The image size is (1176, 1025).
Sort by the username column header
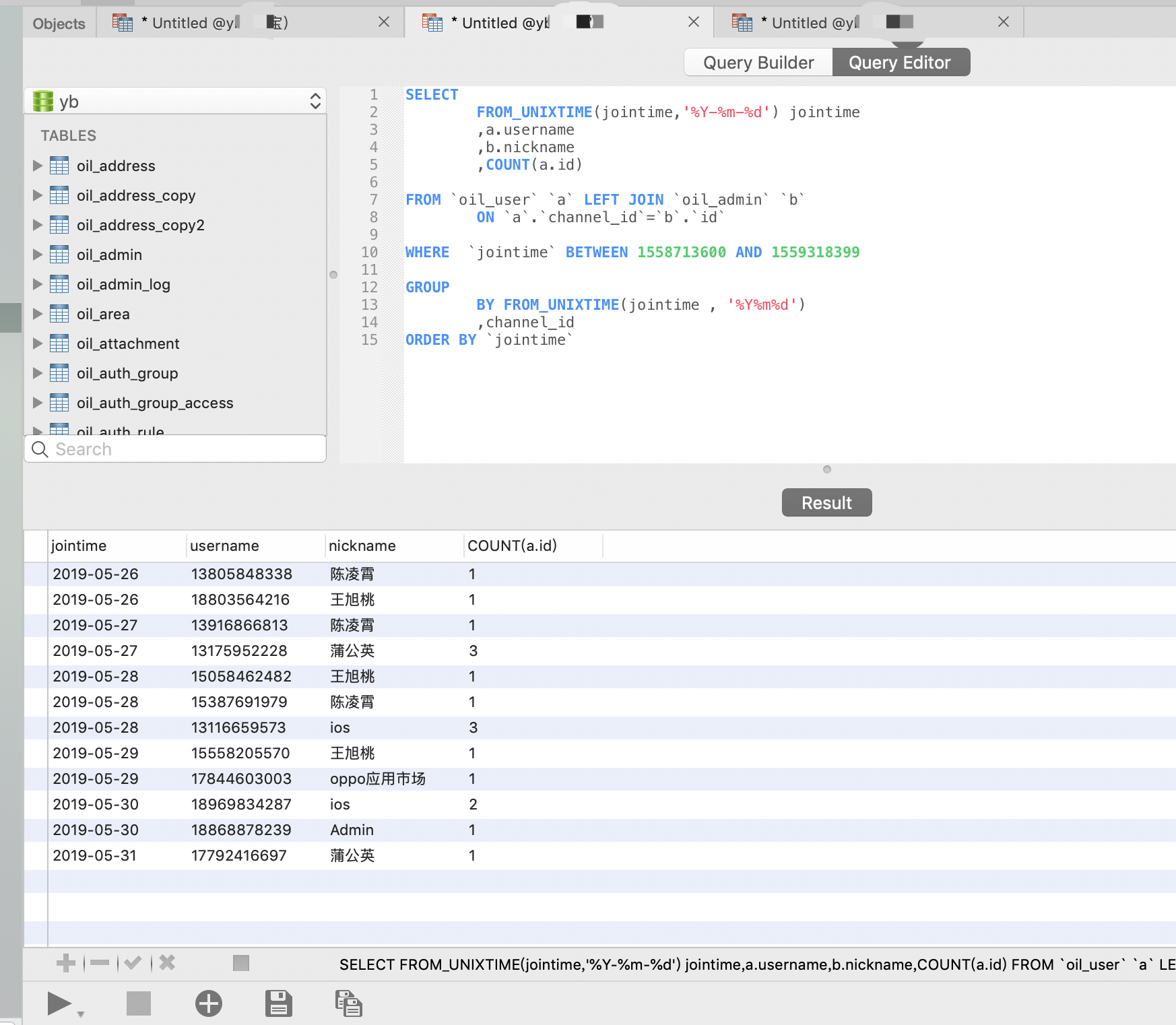coord(224,545)
